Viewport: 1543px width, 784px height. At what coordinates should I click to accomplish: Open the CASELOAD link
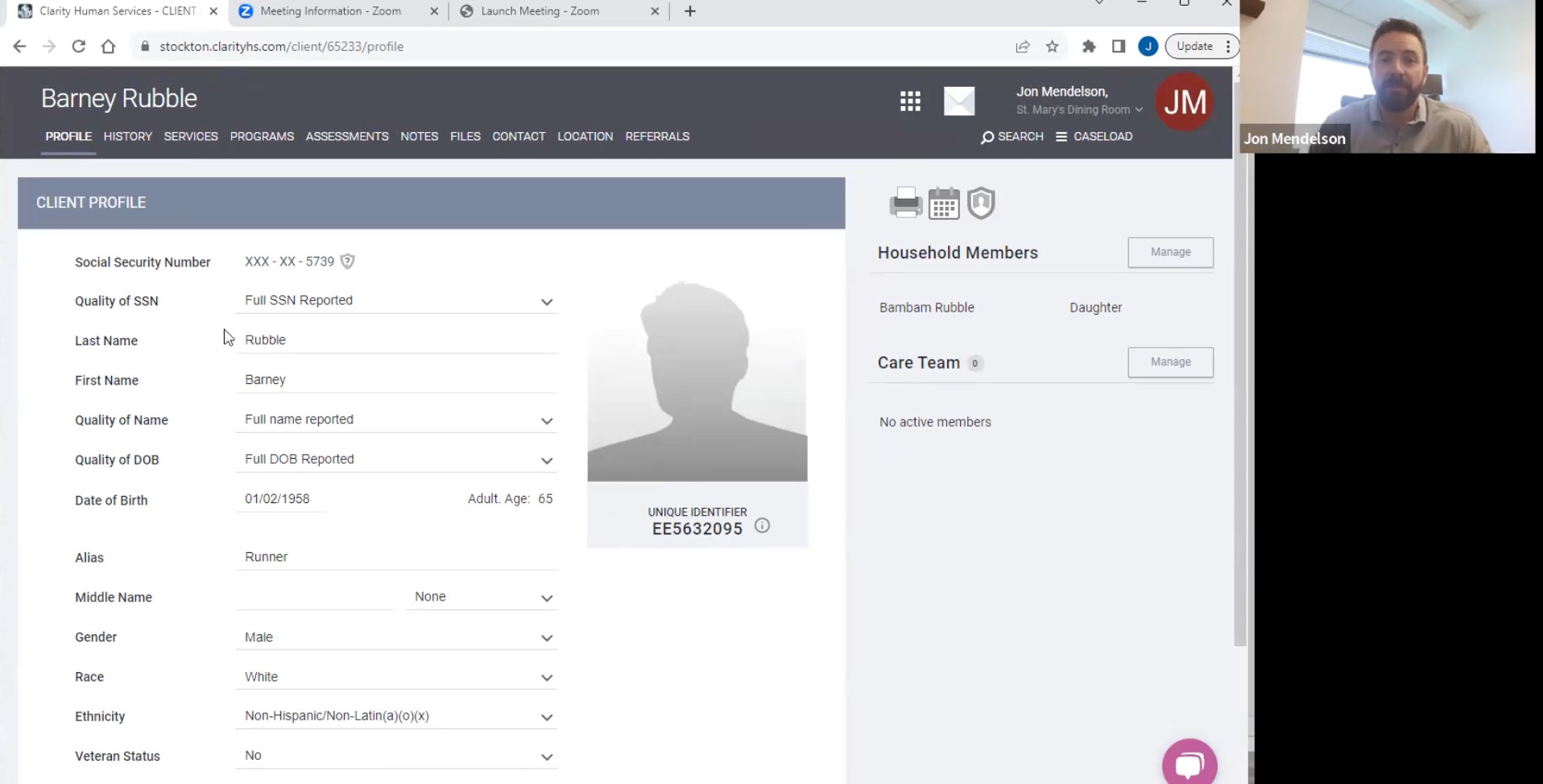point(1094,137)
